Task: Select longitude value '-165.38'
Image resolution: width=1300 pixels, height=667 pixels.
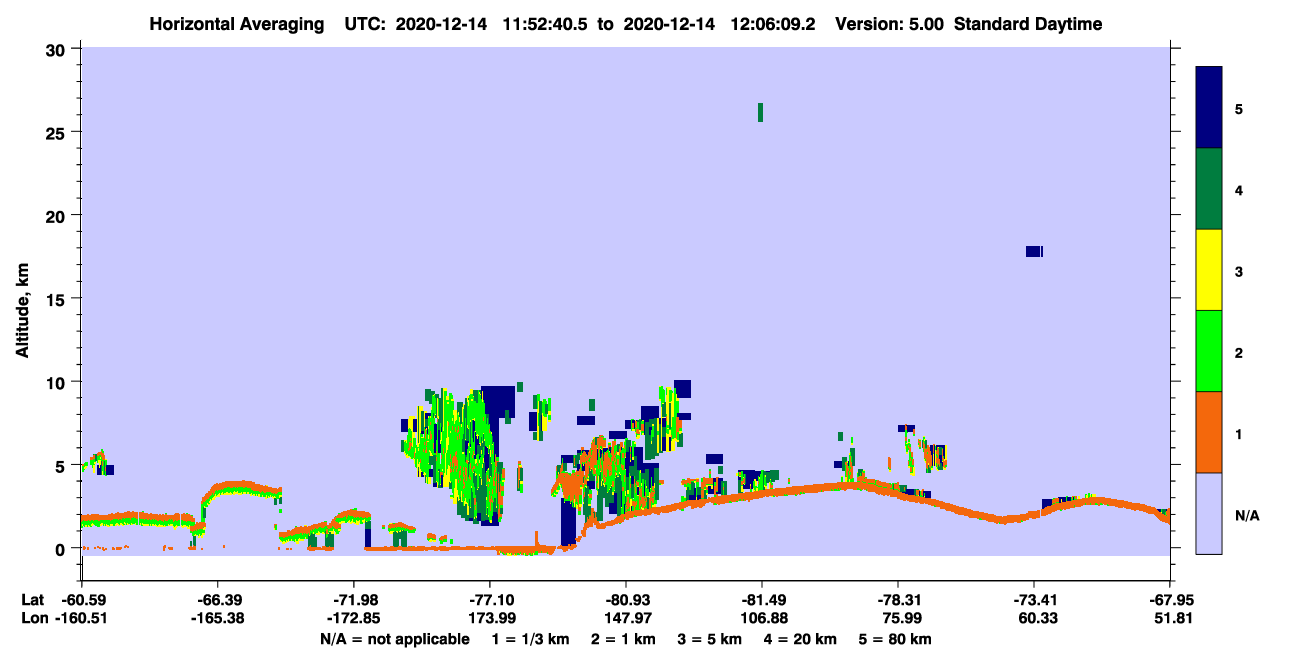Action: pyautogui.click(x=218, y=619)
